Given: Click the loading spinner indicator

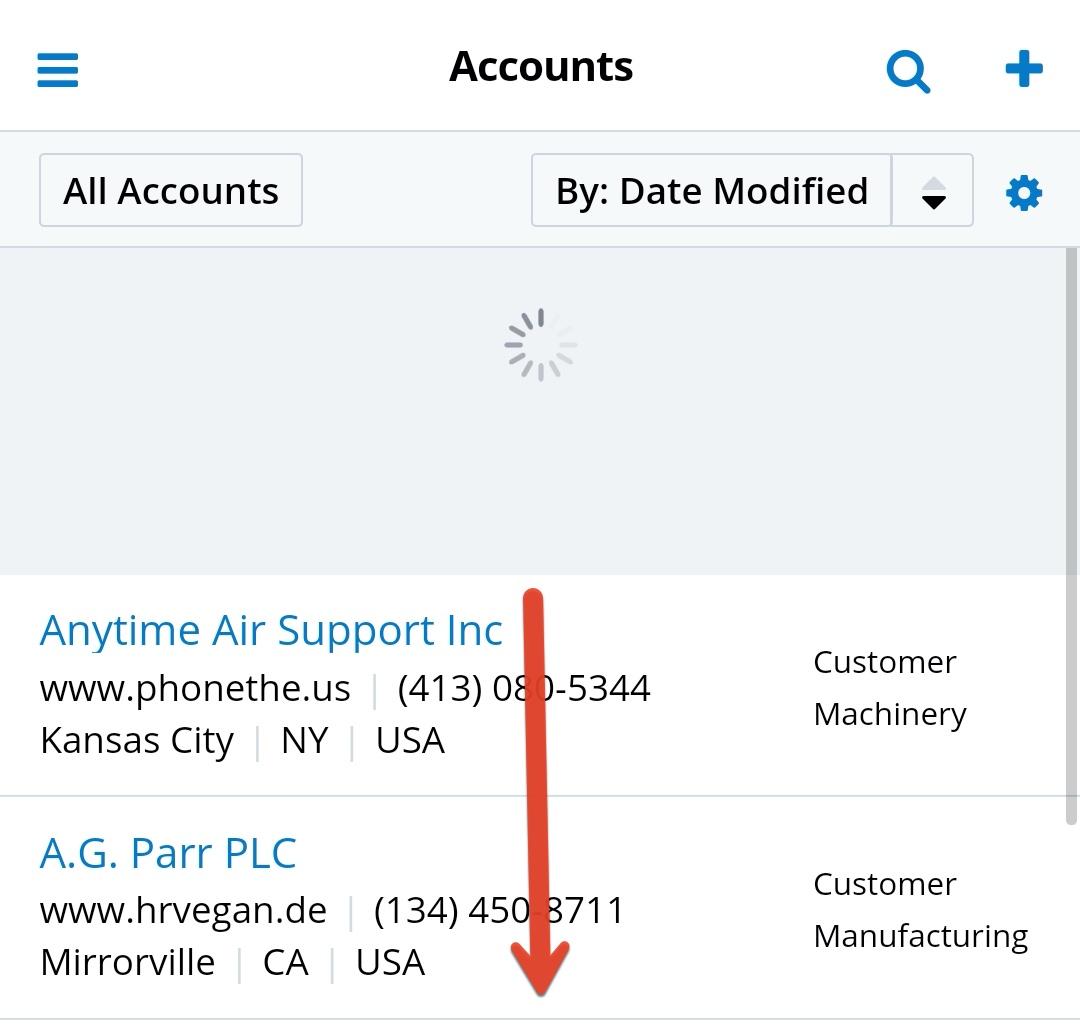Looking at the screenshot, I should pyautogui.click(x=540, y=345).
